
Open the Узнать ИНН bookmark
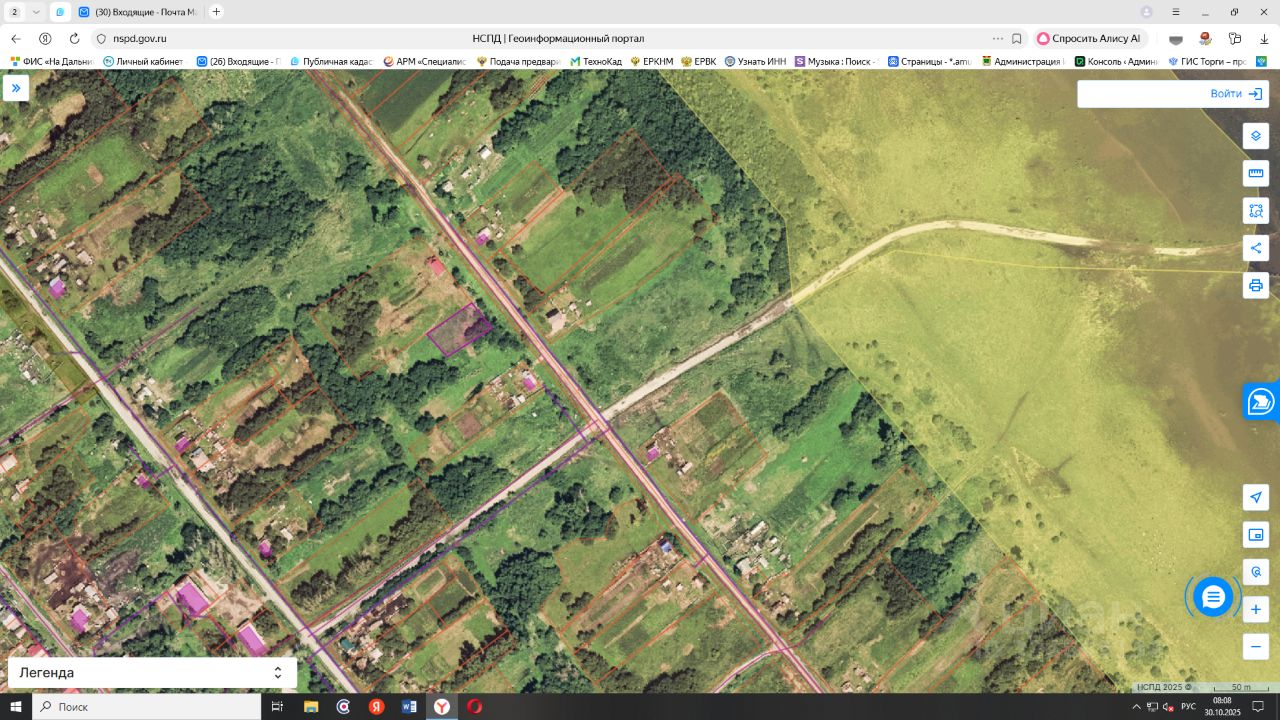(x=756, y=61)
